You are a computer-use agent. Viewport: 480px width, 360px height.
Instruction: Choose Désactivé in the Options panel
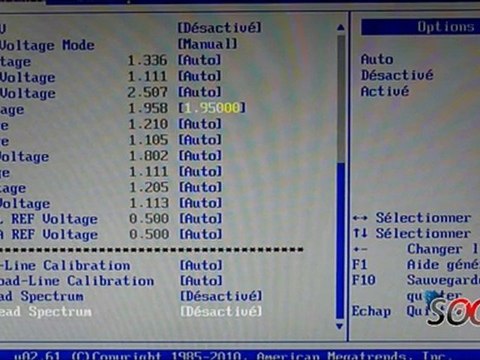click(397, 75)
